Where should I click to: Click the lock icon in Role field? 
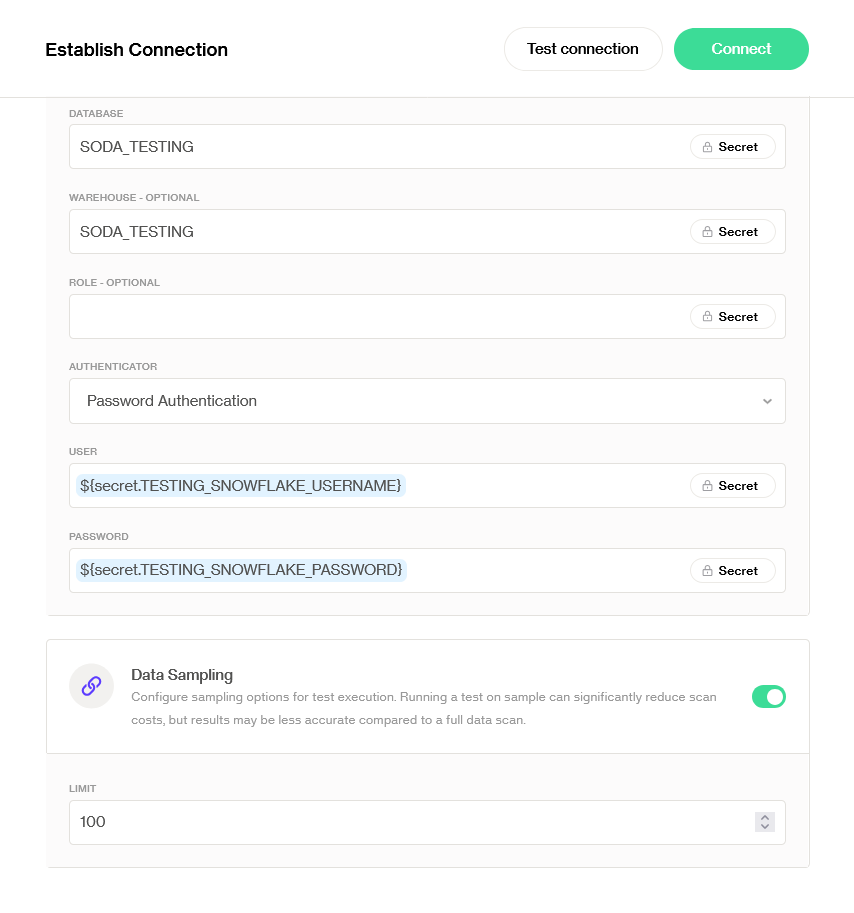point(707,317)
